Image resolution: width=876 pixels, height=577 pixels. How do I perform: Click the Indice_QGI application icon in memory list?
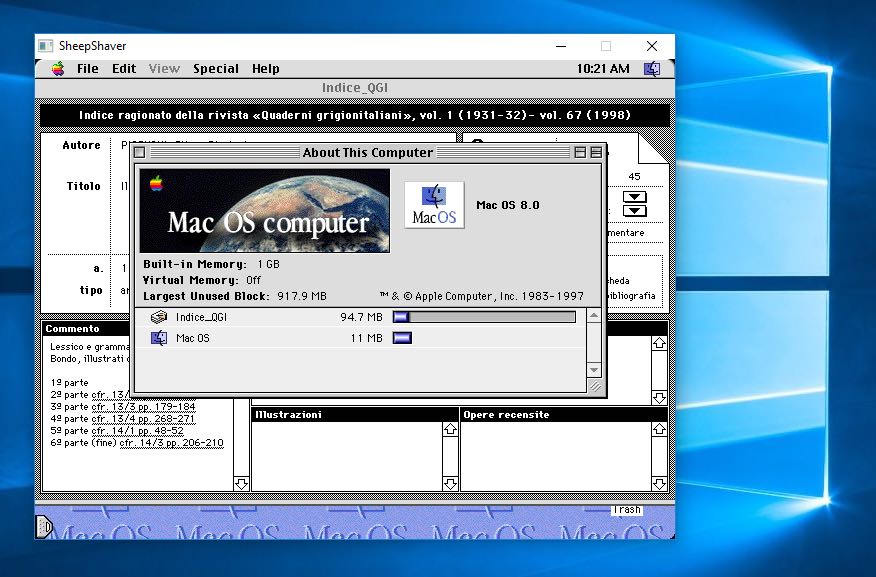[159, 317]
